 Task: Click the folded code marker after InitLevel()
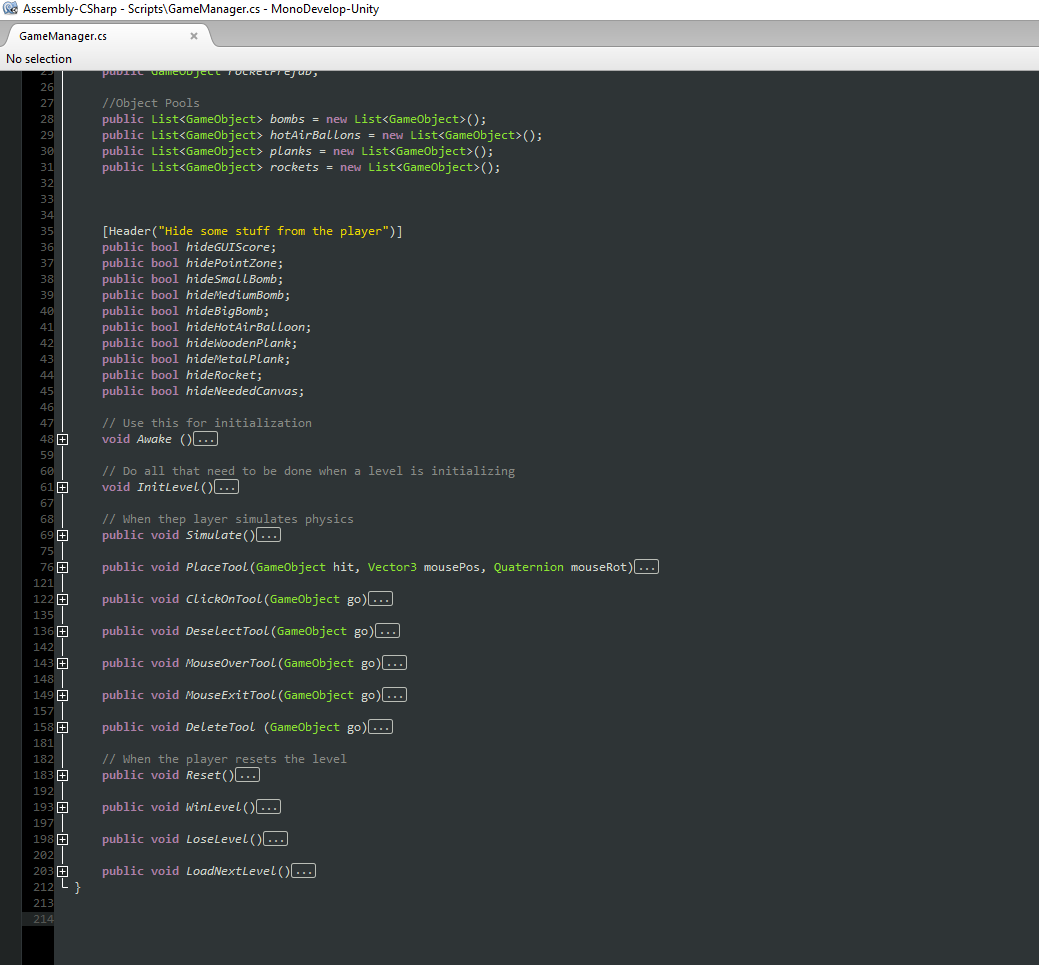(227, 487)
